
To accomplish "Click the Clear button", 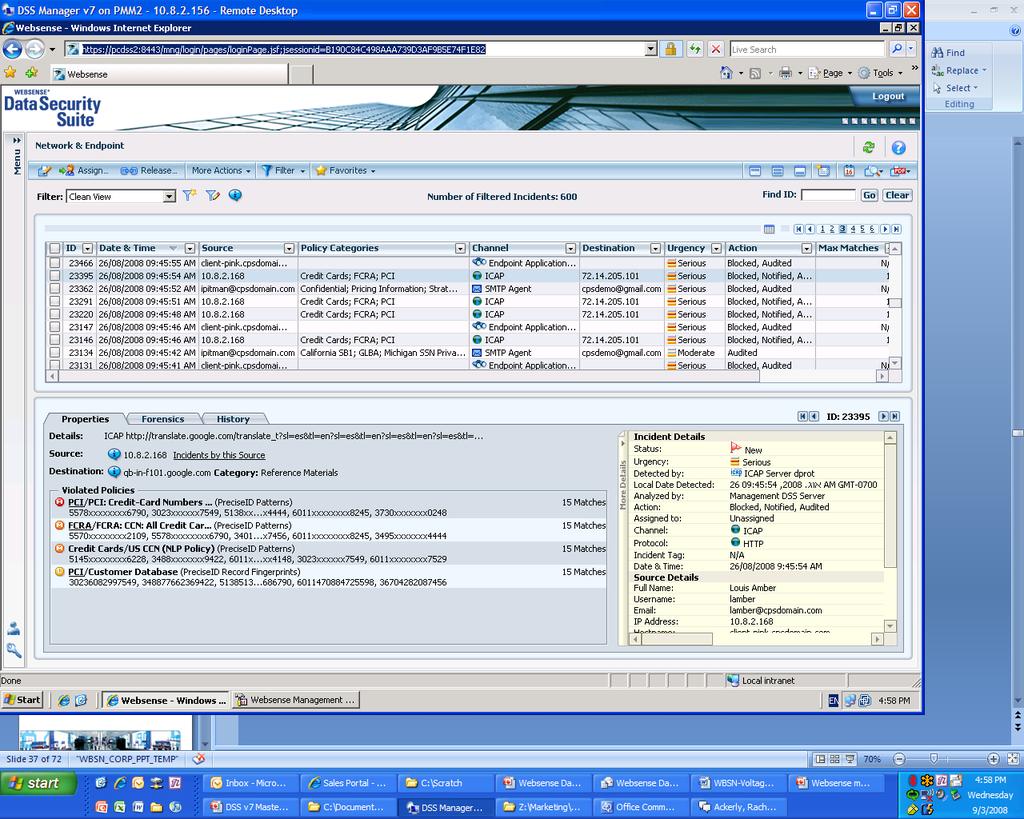I will click(897, 195).
